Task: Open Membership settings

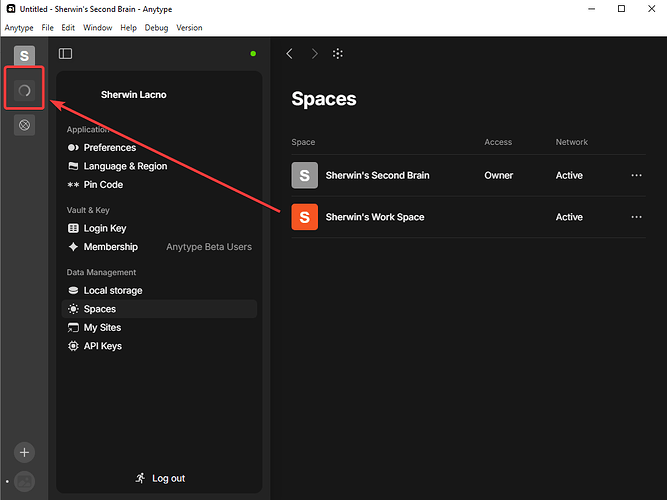Action: pos(159,247)
